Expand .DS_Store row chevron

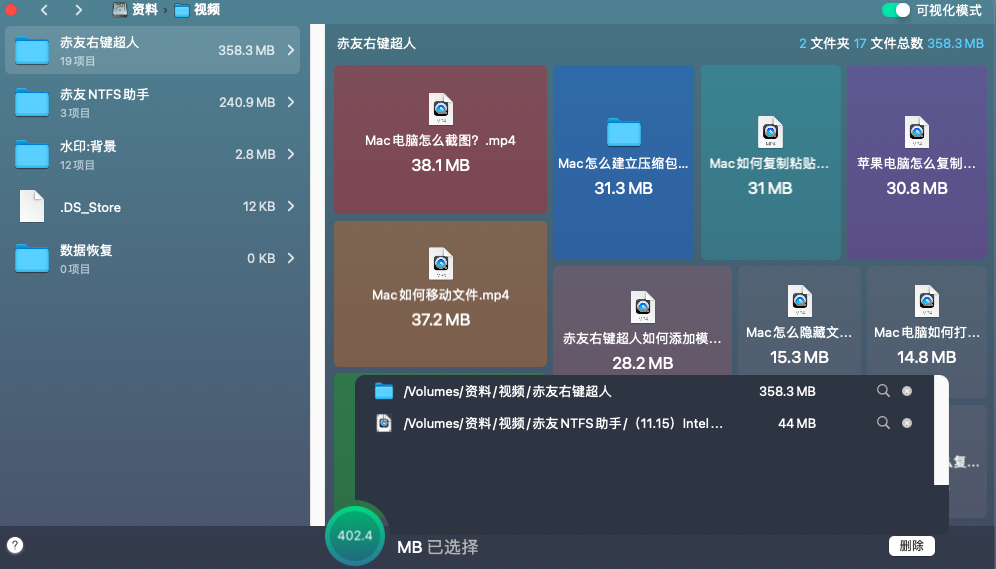[291, 206]
